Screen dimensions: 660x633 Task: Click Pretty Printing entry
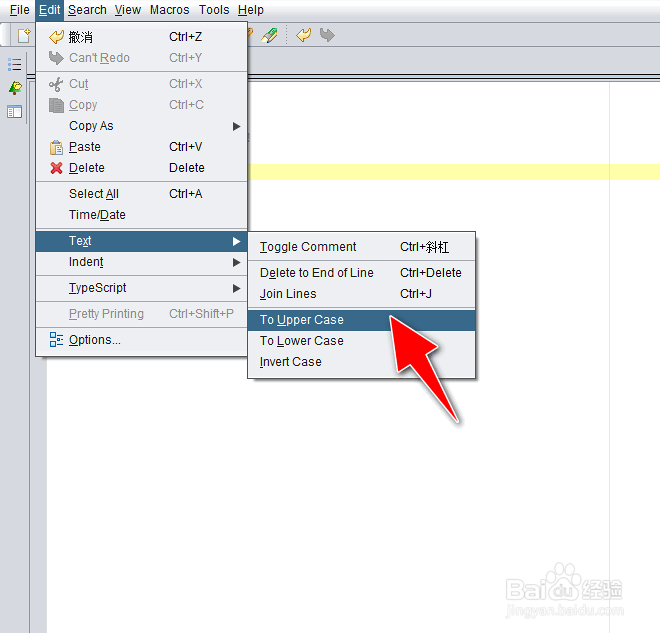click(141, 314)
